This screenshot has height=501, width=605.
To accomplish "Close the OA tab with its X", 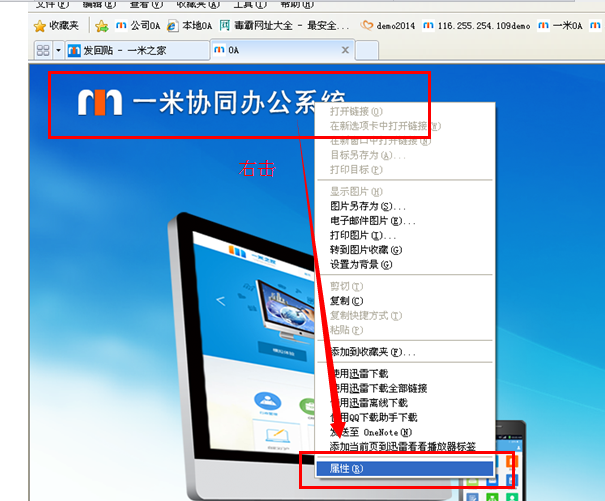I will click(345, 50).
